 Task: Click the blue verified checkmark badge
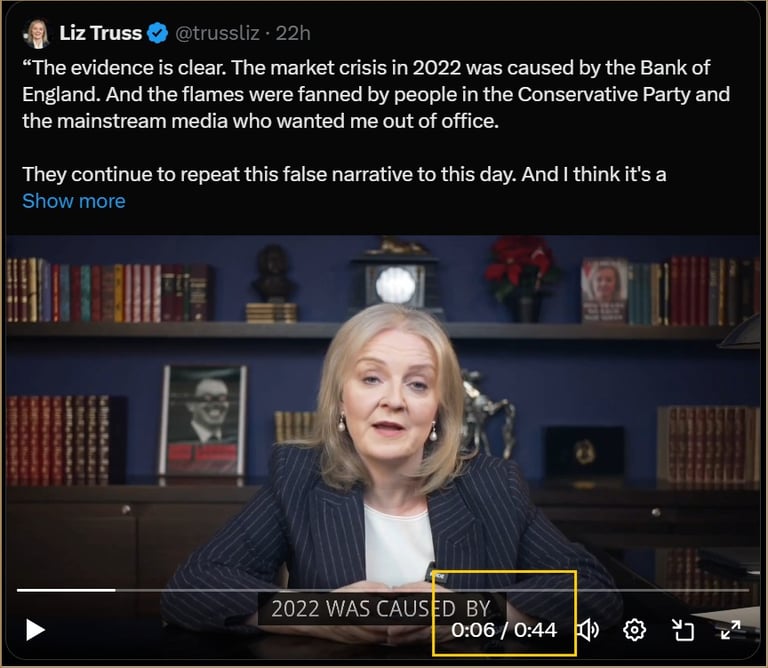coord(157,33)
